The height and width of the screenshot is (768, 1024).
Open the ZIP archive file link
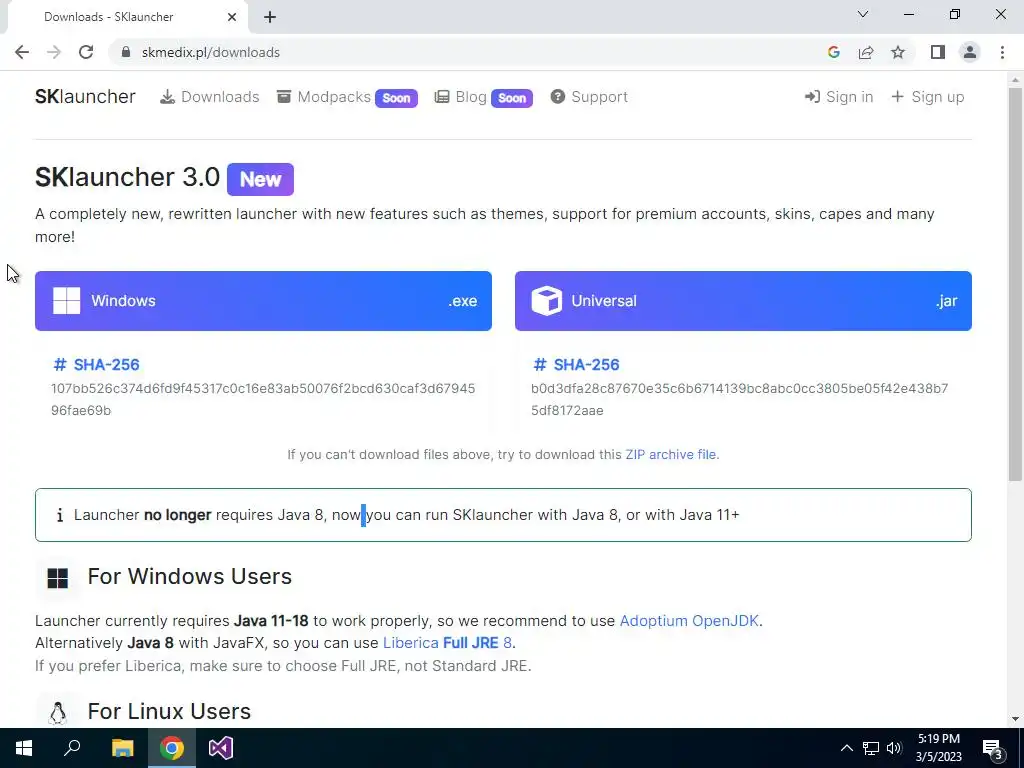click(671, 455)
